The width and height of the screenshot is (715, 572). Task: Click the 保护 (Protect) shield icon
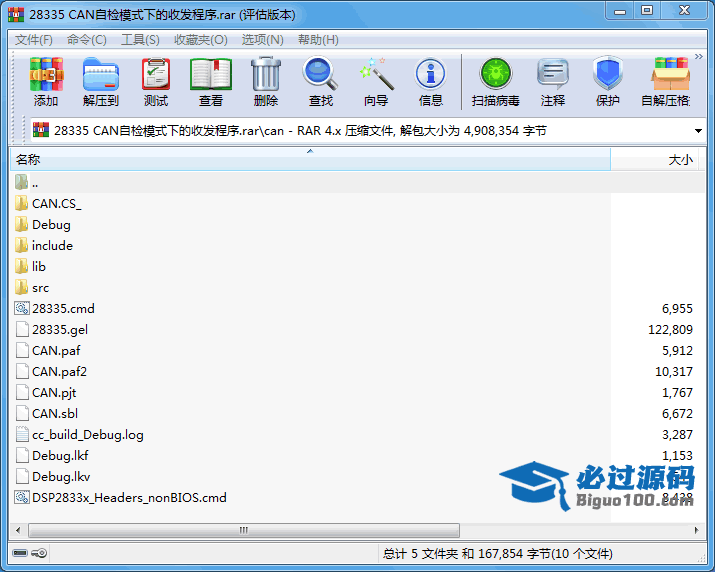coord(607,82)
